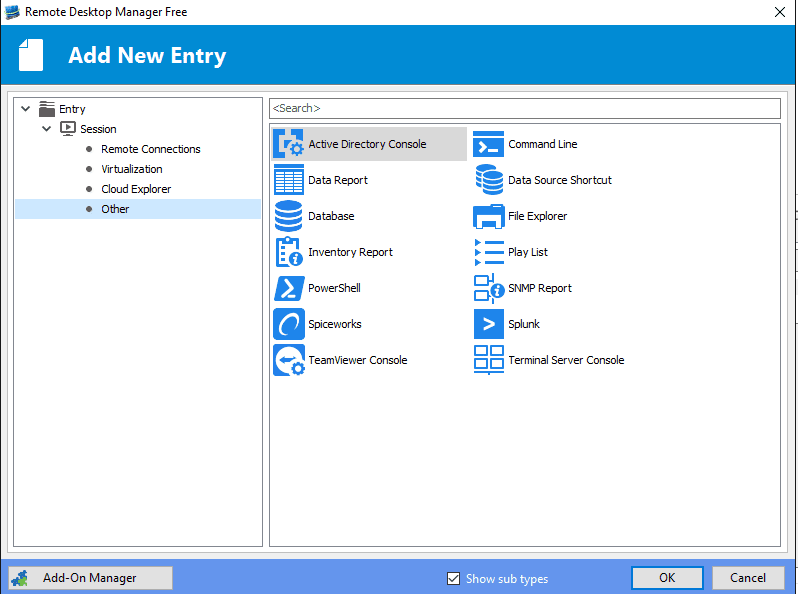Image resolution: width=798 pixels, height=594 pixels.
Task: Click the SNMP Report label
Action: point(540,288)
